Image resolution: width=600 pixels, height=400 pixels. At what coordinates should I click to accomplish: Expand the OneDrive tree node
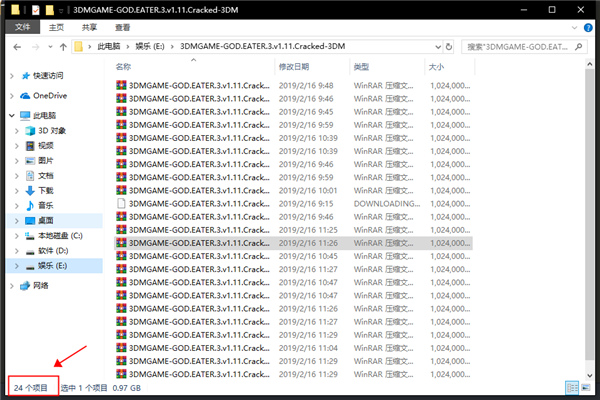pos(12,96)
